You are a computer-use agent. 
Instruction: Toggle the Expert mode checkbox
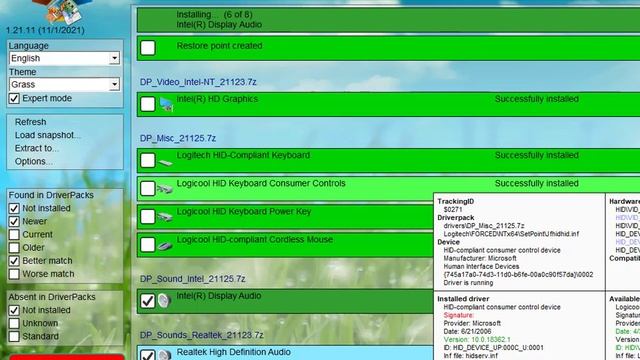click(14, 98)
